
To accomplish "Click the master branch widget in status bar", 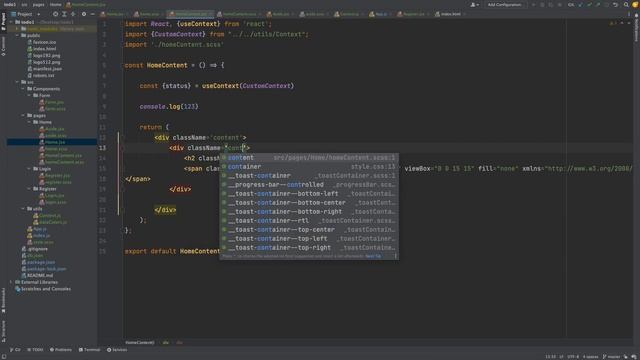I will pyautogui.click(x=611, y=356).
